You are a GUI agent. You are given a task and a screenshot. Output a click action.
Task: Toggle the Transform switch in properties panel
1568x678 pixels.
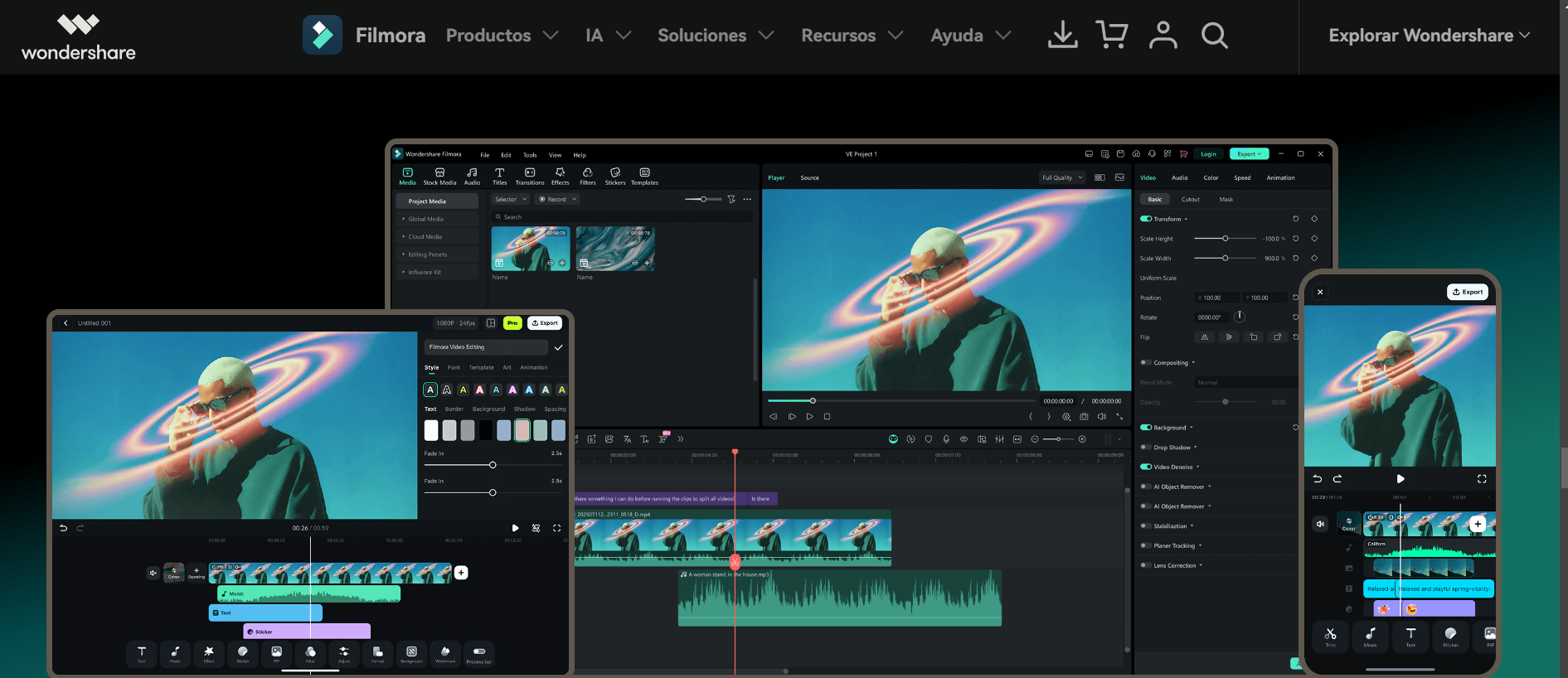(1146, 219)
